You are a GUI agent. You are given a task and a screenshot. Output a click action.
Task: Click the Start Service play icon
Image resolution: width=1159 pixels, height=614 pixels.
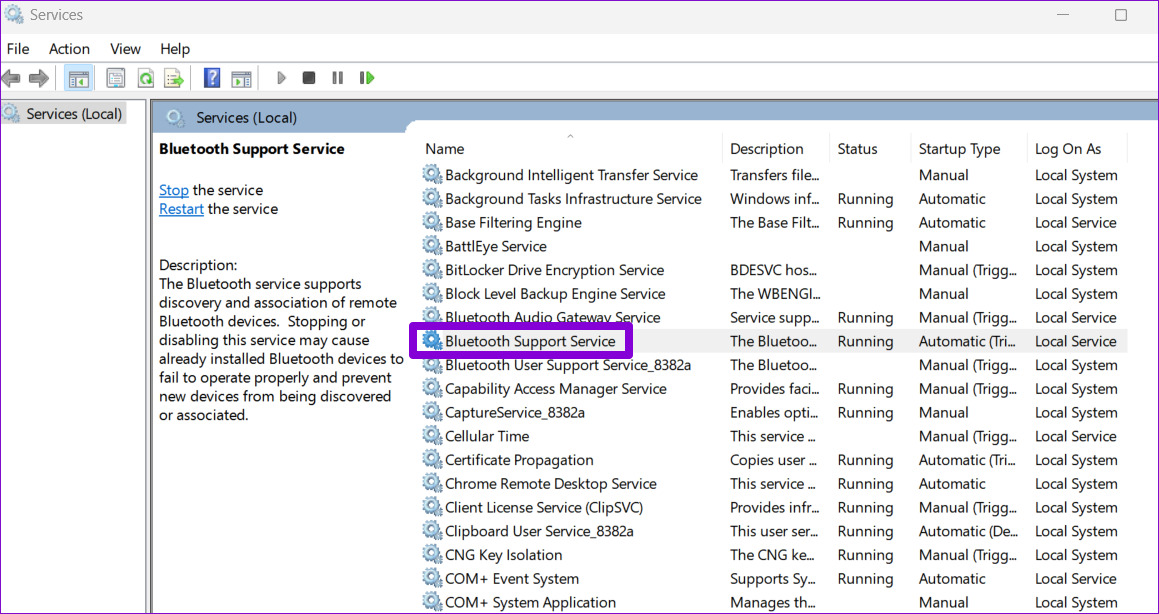click(281, 78)
